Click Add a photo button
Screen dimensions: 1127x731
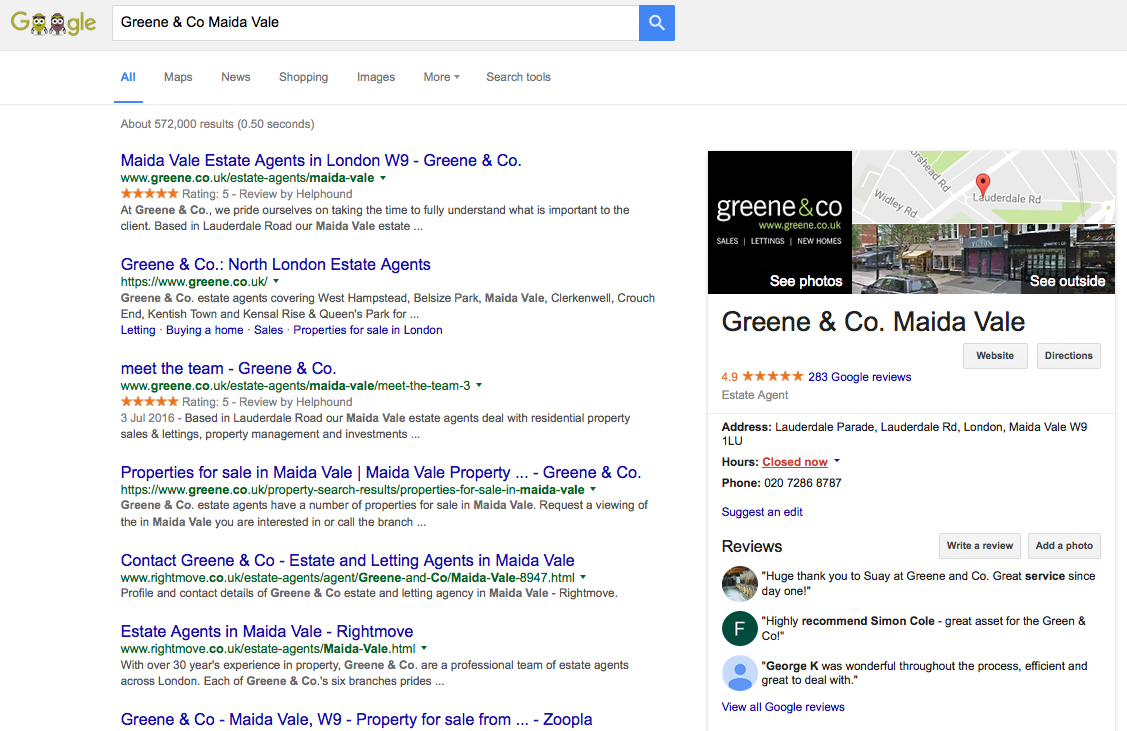1064,546
